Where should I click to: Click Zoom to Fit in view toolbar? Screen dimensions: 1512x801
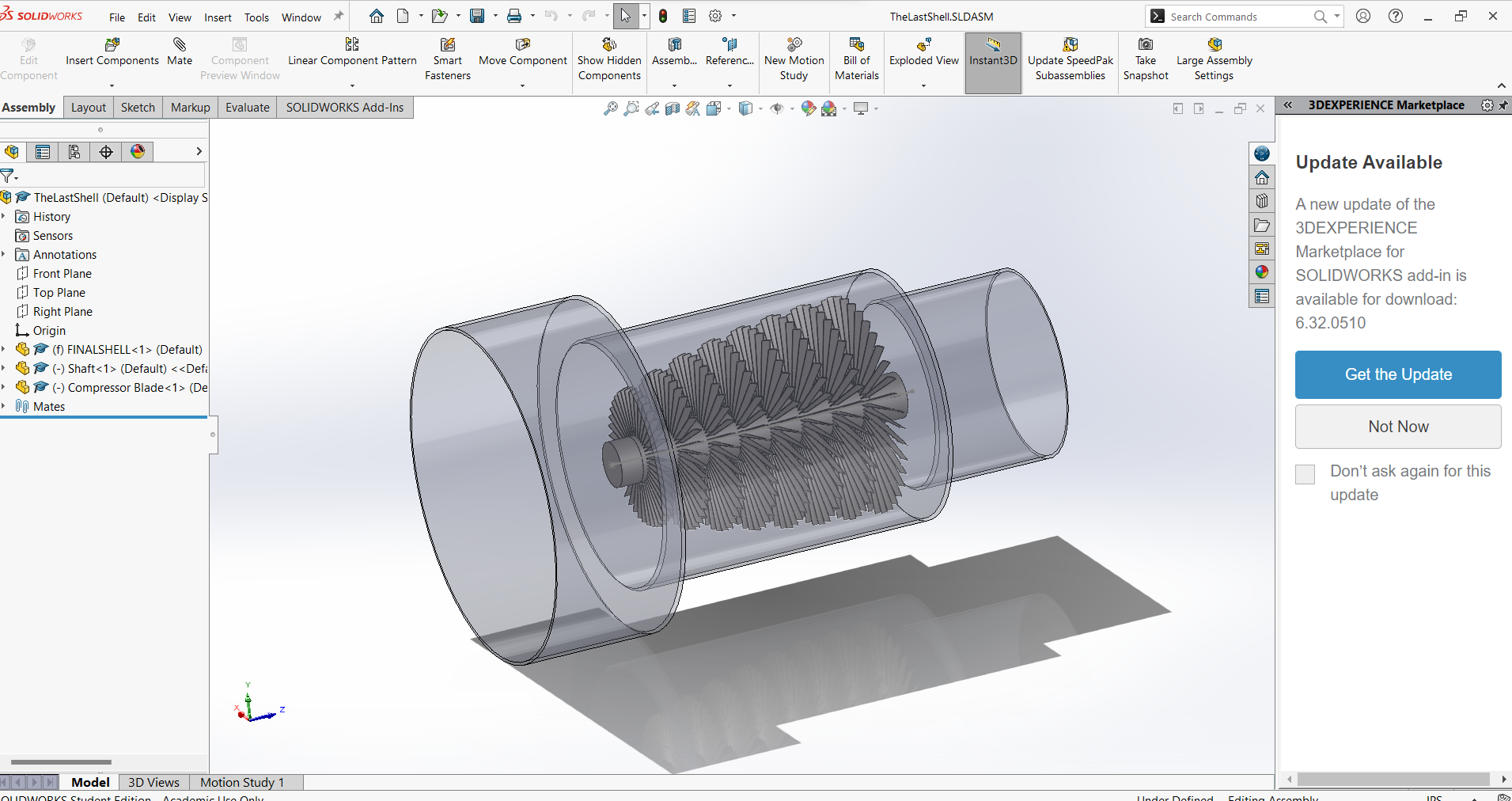610,108
